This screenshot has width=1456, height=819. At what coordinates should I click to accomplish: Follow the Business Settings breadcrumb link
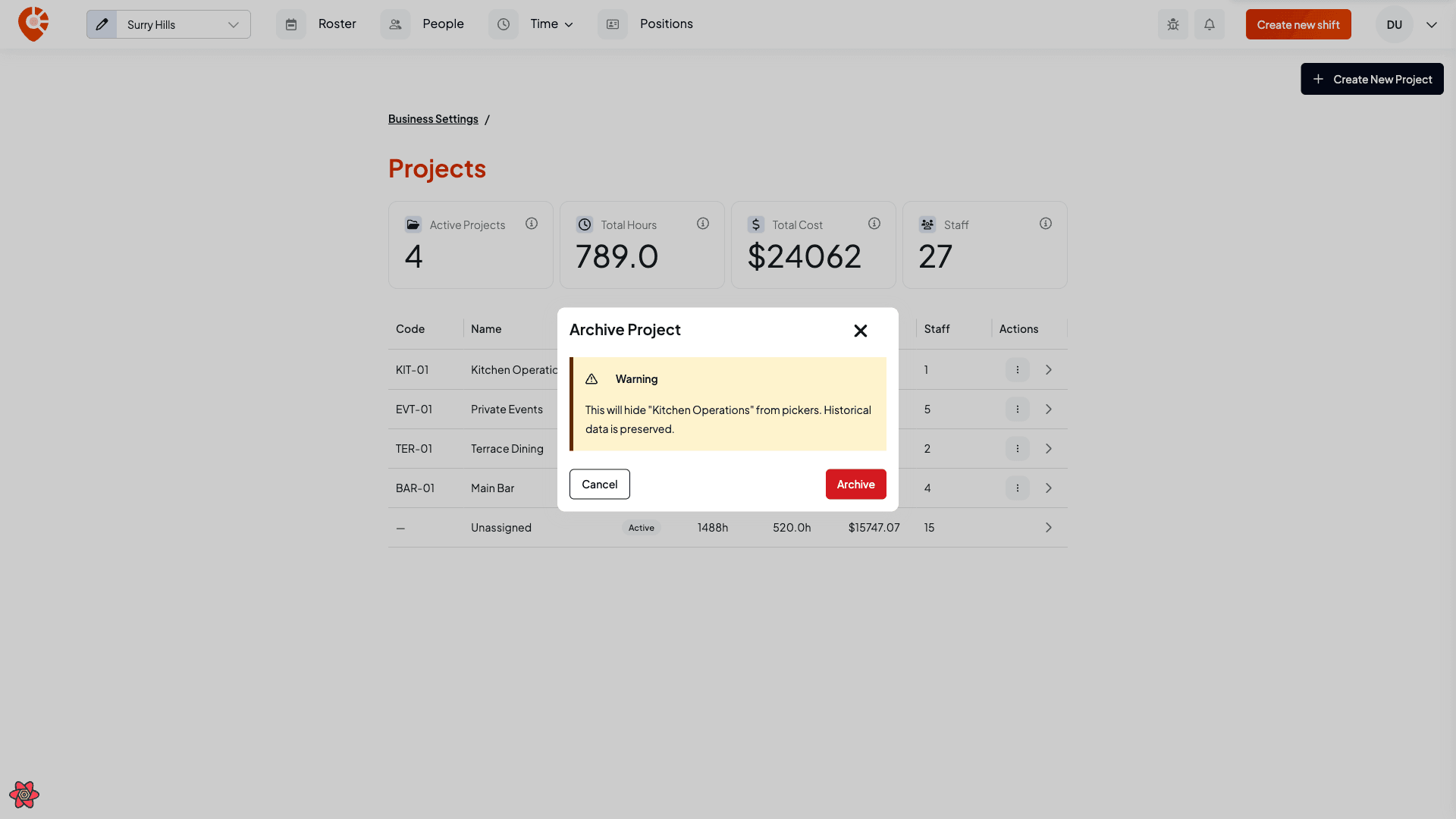pos(433,119)
